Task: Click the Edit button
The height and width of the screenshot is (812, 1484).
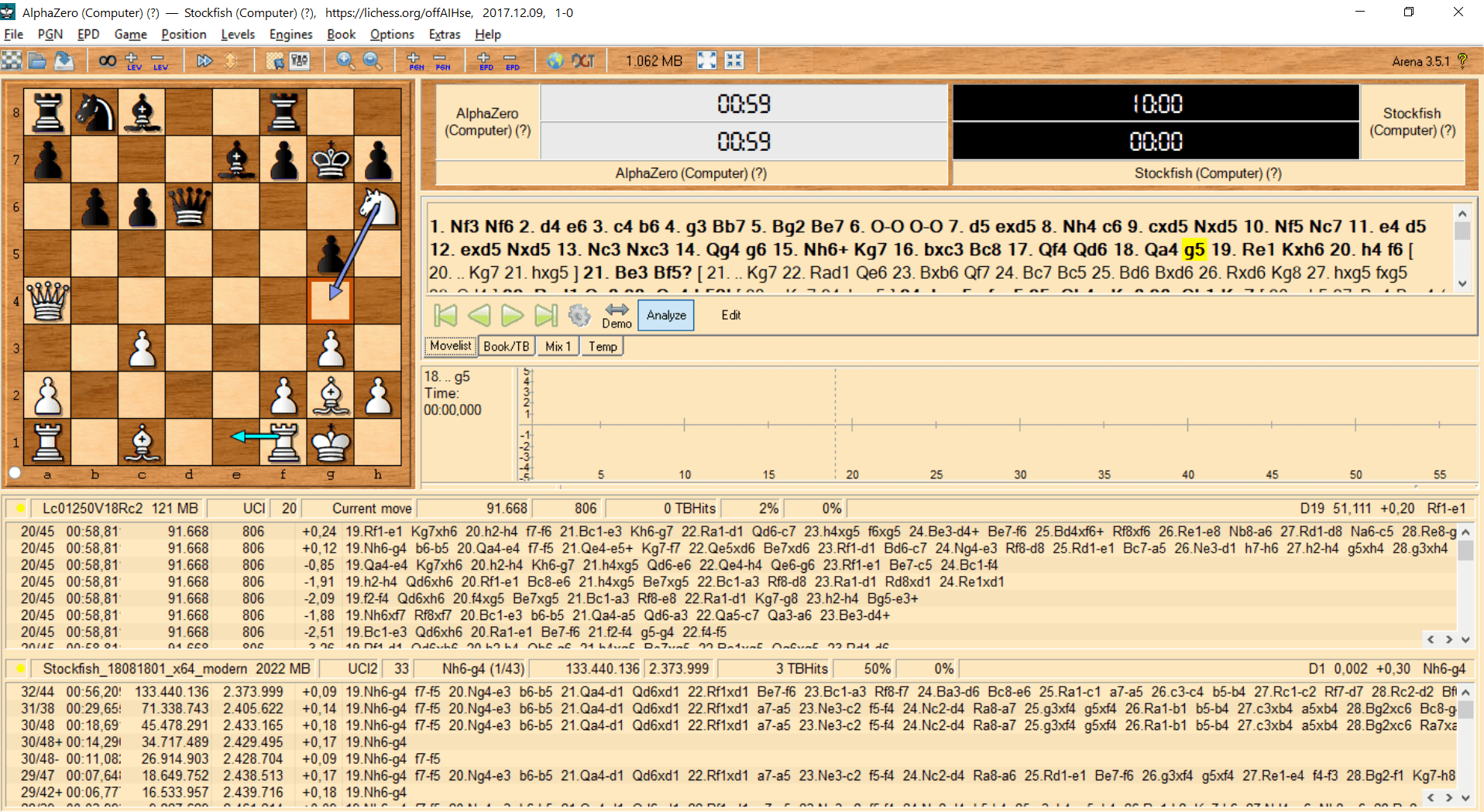Action: pyautogui.click(x=731, y=315)
